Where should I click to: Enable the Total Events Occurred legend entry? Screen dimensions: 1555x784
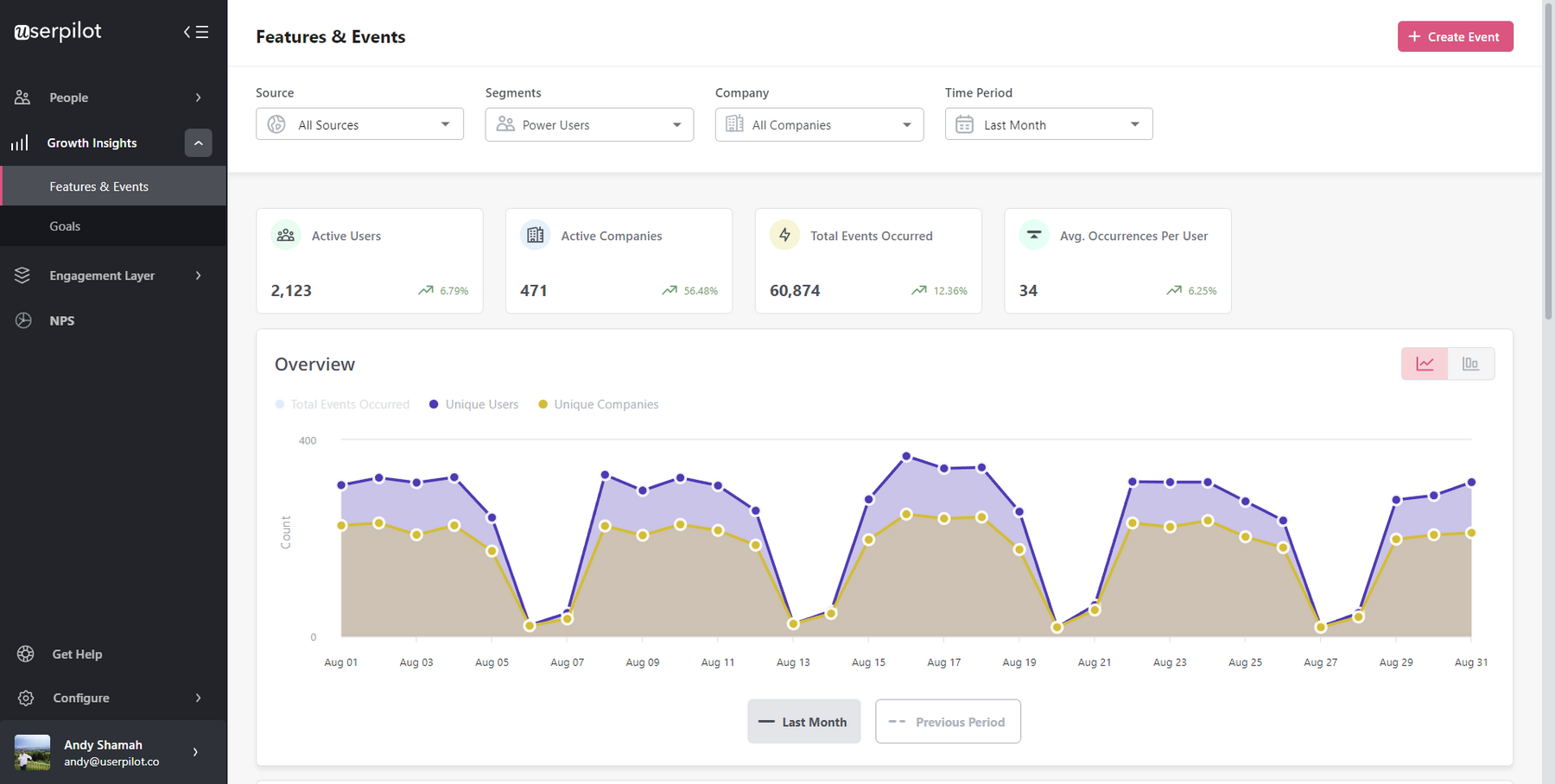(x=342, y=403)
